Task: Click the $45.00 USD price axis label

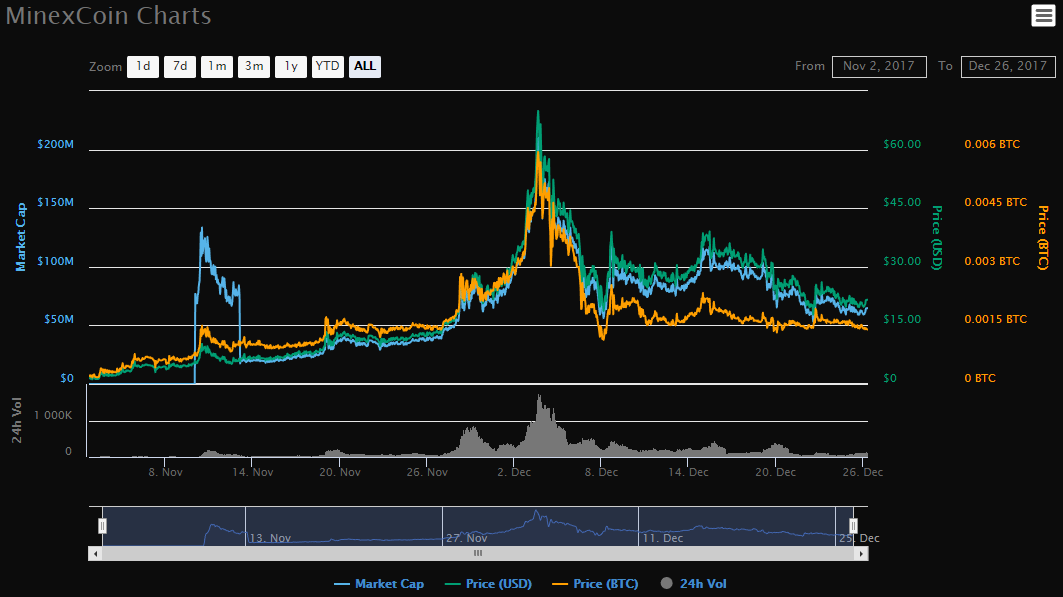Action: pyautogui.click(x=902, y=203)
